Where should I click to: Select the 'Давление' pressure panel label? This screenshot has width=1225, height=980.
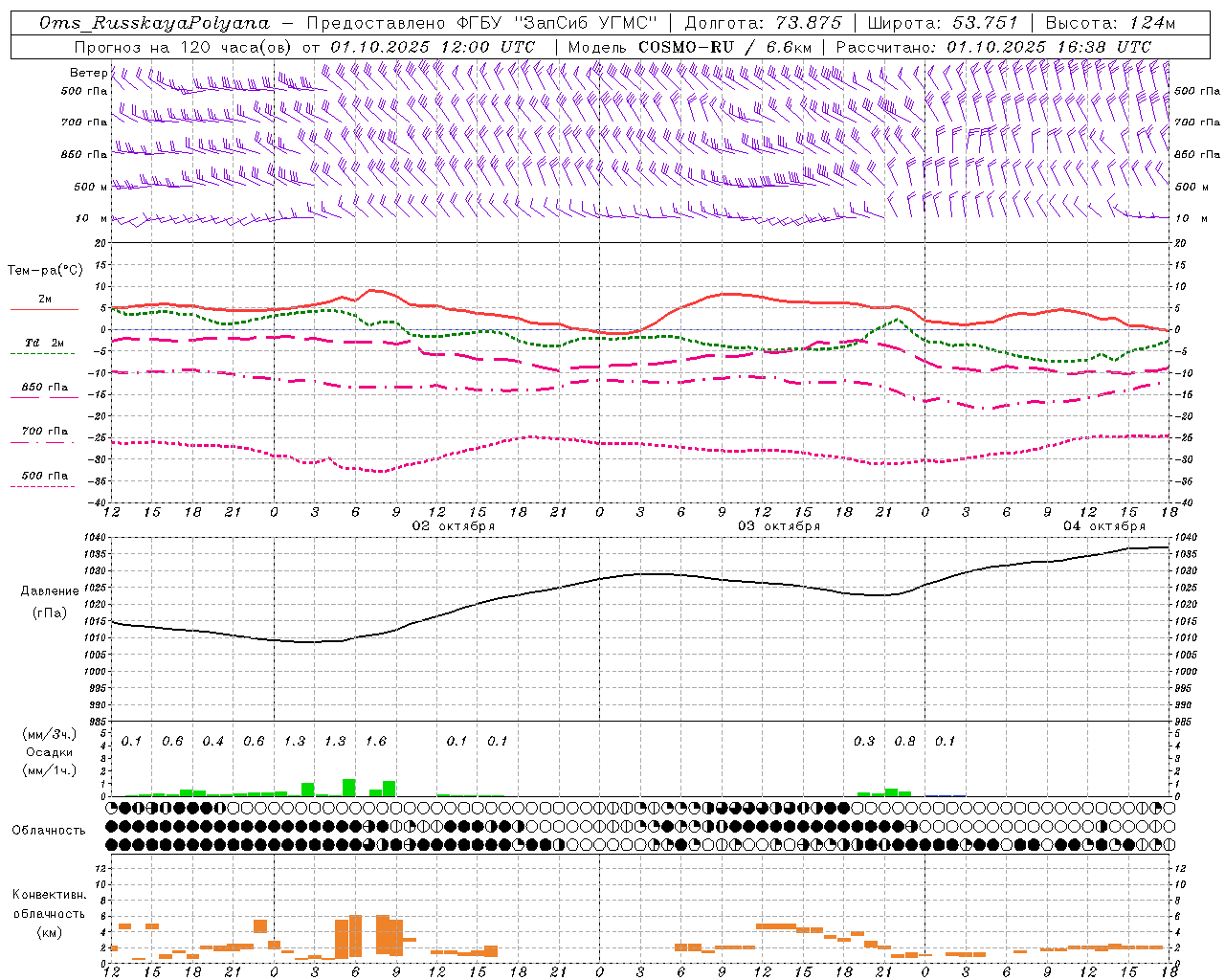(50, 591)
